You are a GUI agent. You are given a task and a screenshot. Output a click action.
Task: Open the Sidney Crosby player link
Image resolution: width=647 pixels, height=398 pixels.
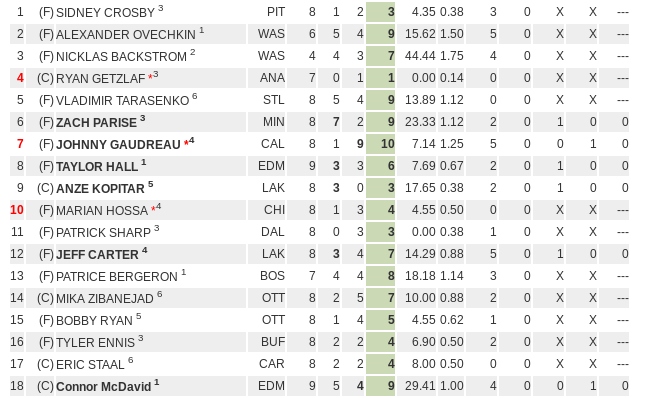click(x=105, y=12)
